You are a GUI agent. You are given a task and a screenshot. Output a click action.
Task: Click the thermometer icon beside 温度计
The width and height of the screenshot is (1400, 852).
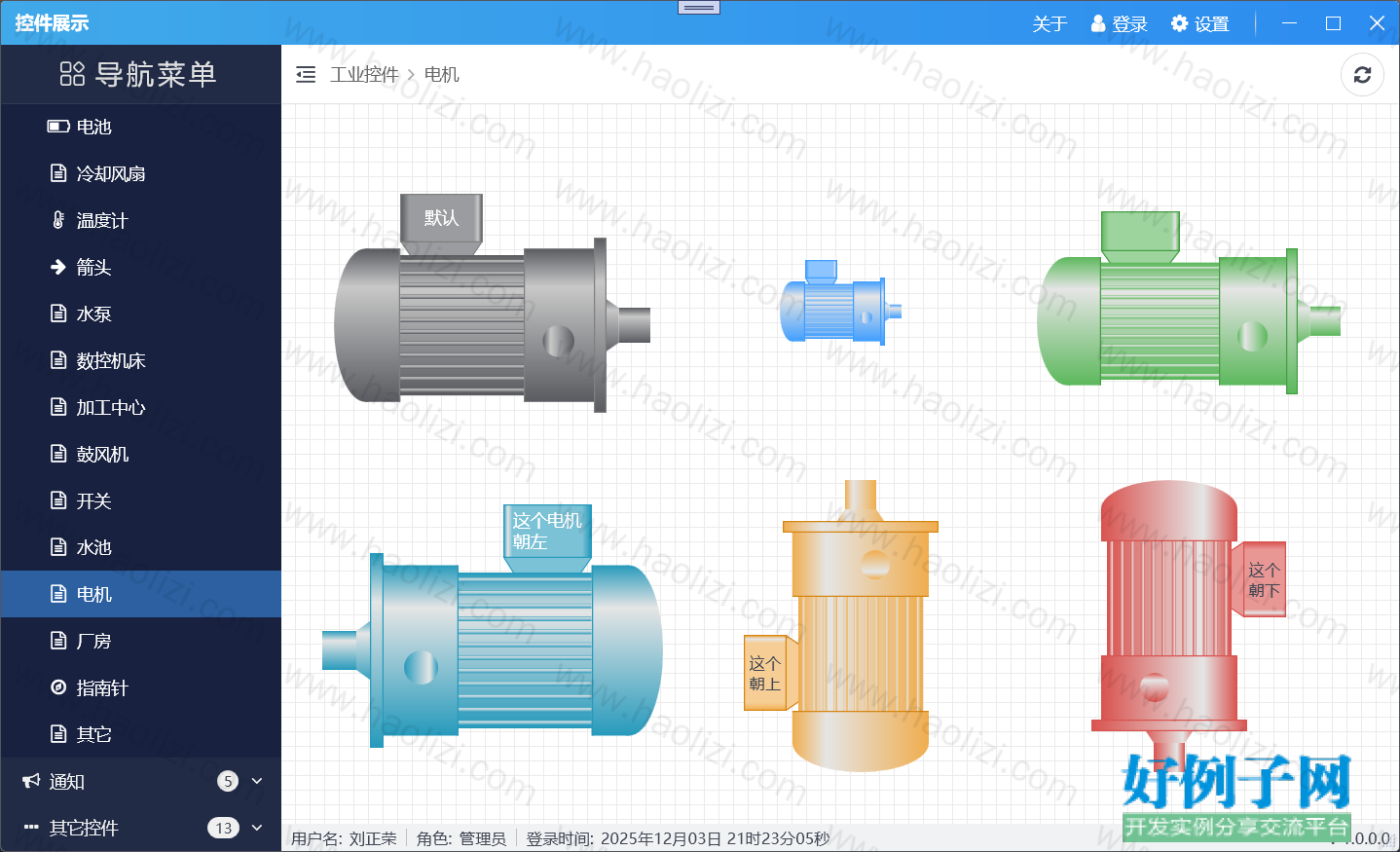[x=58, y=220]
